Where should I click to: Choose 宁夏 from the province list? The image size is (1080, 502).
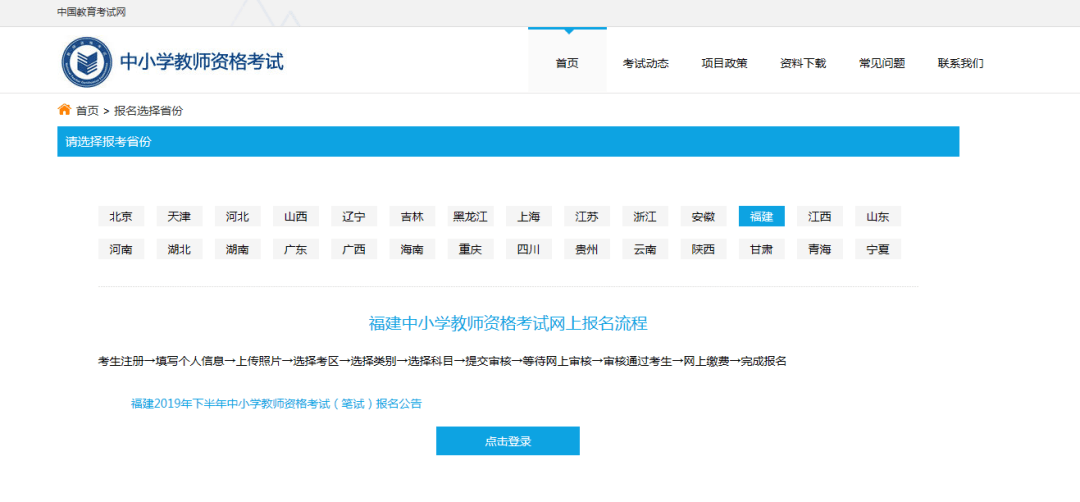[878, 249]
